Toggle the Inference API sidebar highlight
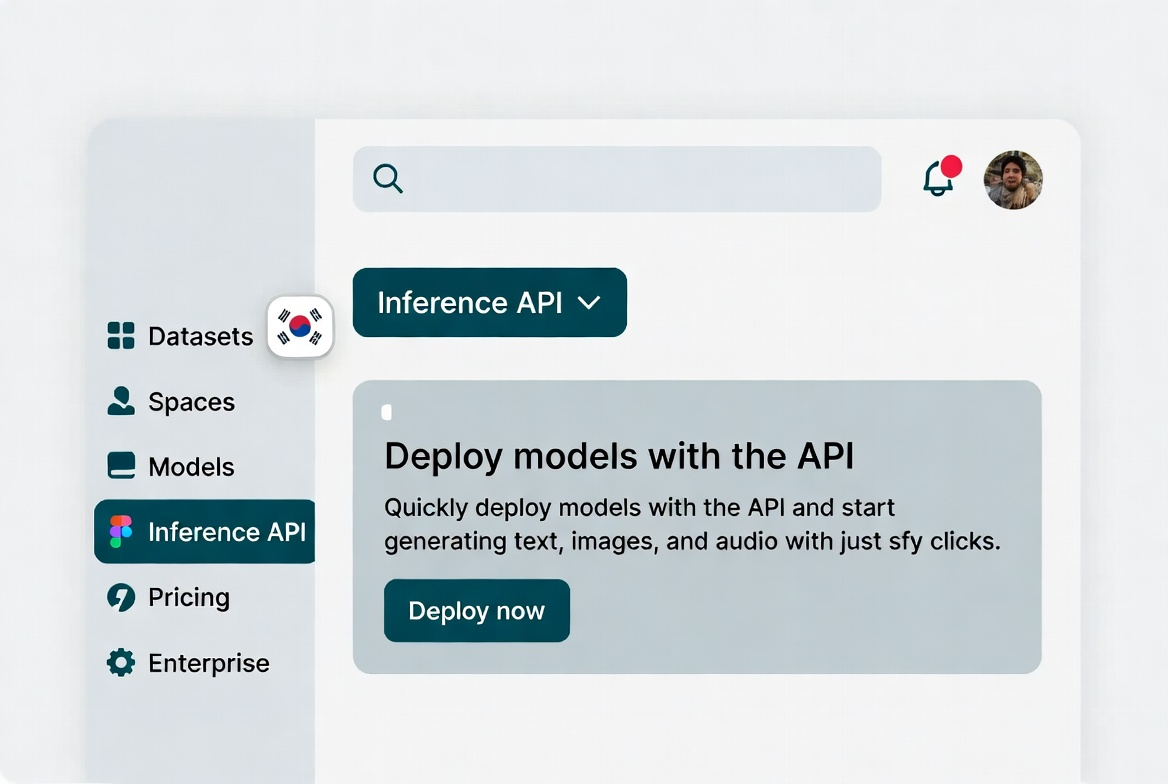 pos(204,531)
